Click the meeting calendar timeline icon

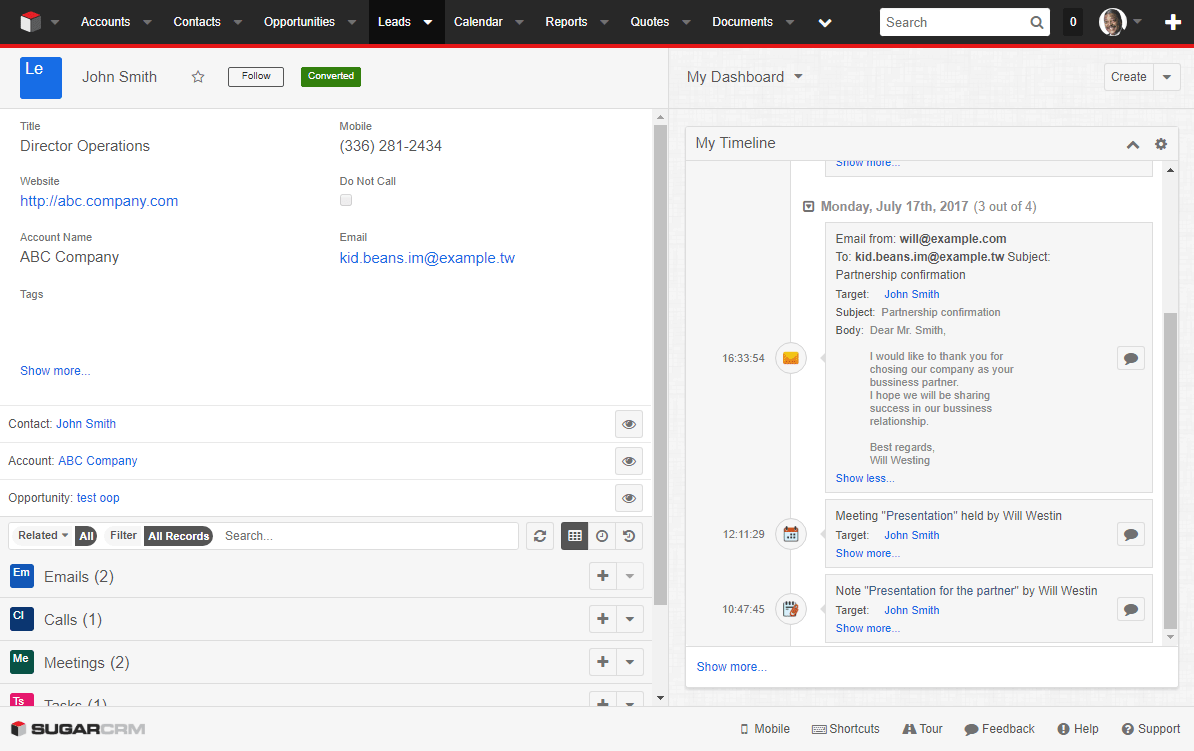791,534
